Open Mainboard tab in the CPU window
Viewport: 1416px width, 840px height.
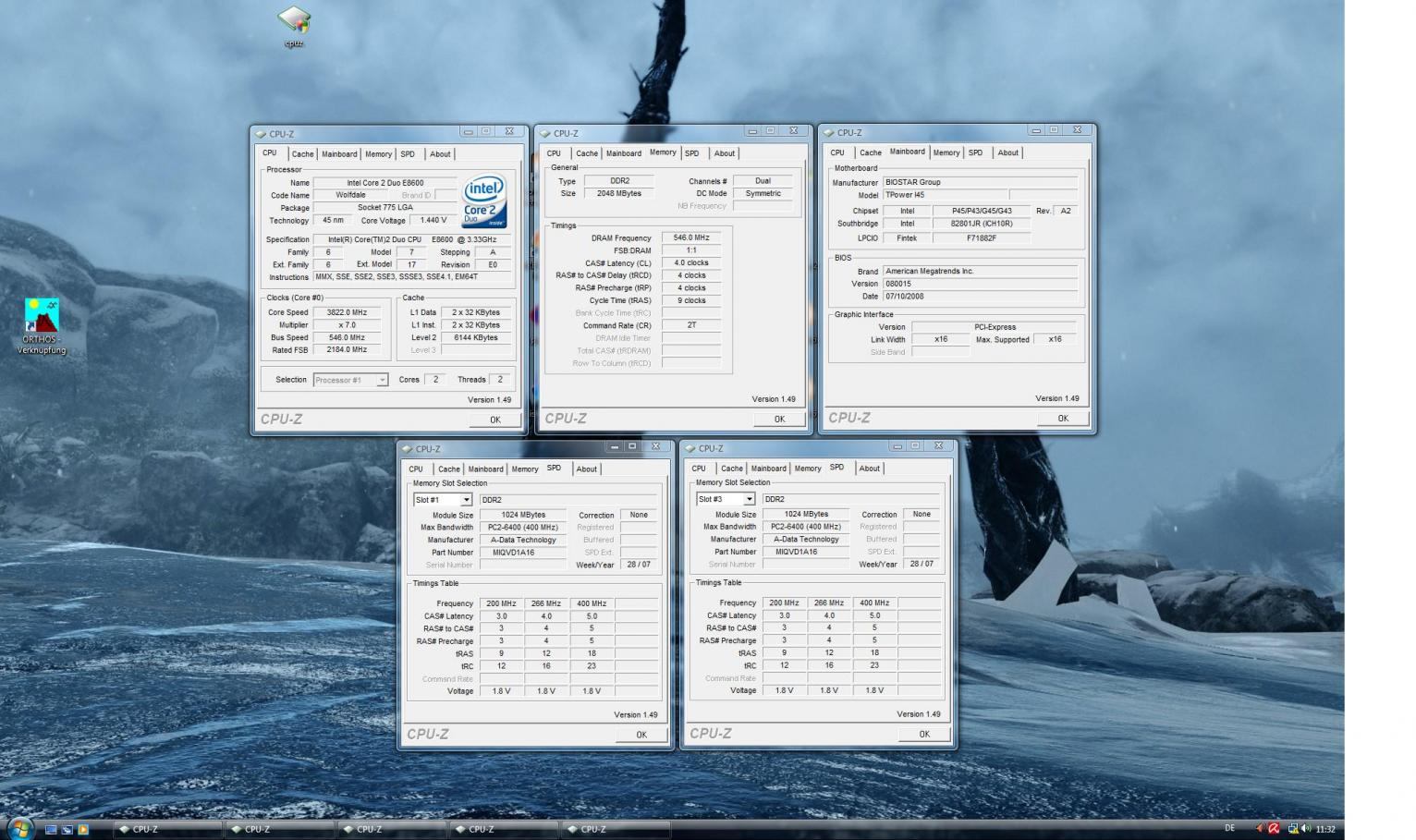coord(339,154)
